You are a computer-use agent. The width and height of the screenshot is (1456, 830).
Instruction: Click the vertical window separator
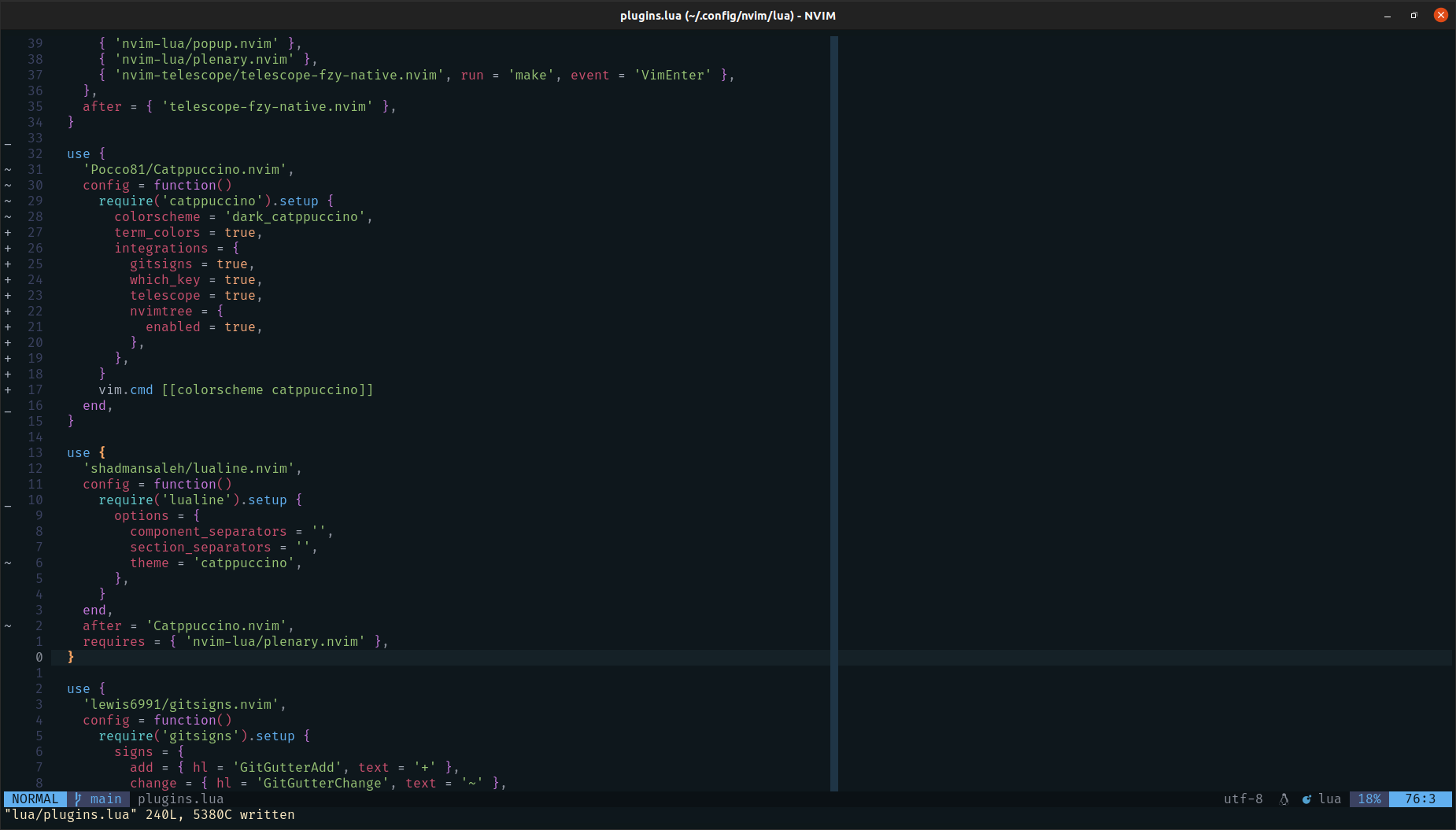click(x=834, y=393)
